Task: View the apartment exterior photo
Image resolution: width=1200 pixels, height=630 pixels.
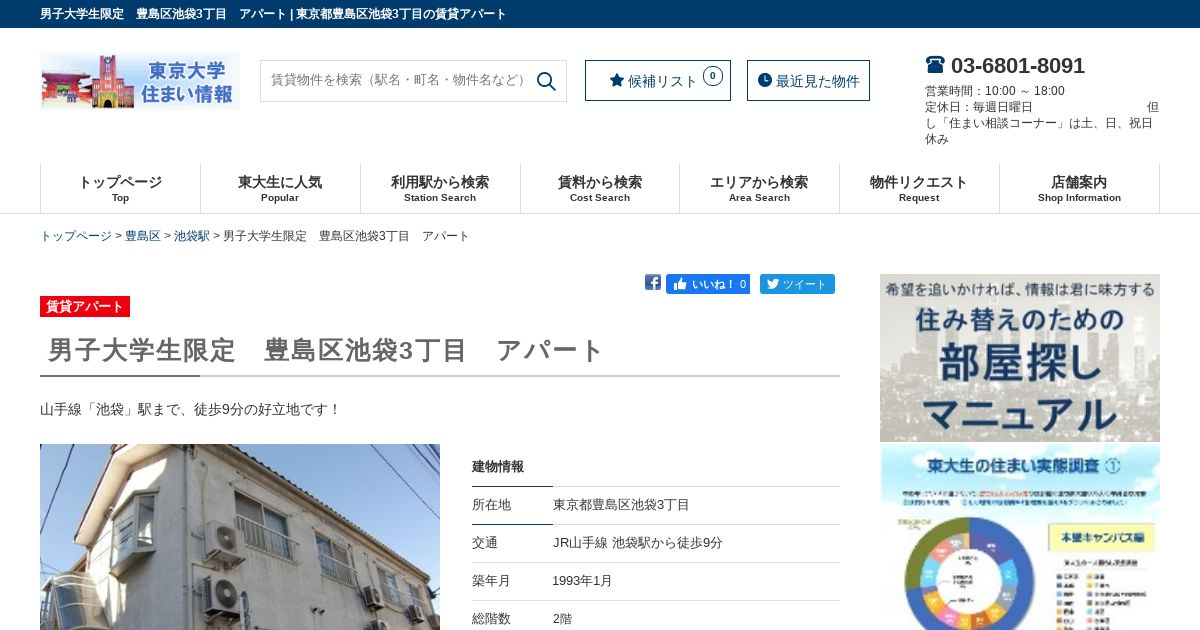Action: tap(240, 537)
